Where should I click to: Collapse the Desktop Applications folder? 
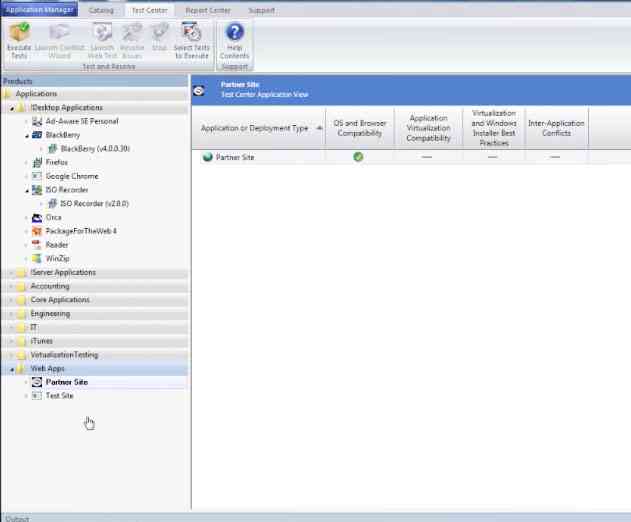(x=12, y=108)
